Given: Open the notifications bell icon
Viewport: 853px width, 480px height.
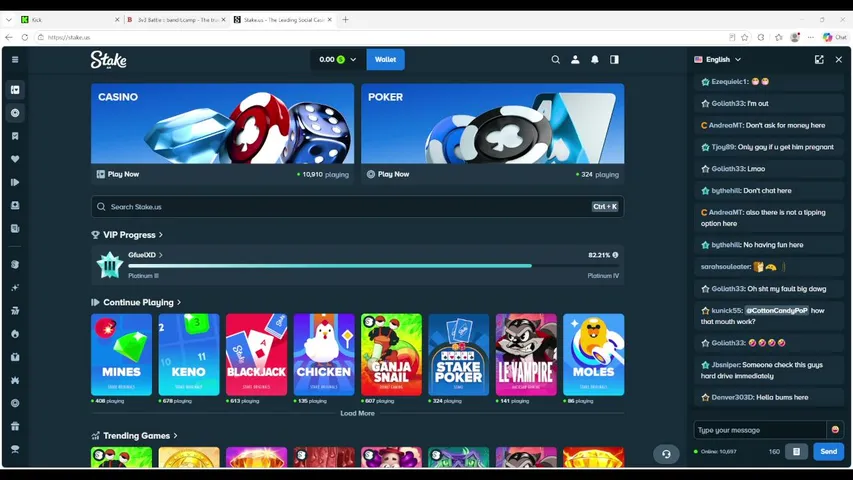Looking at the screenshot, I should click(x=595, y=59).
